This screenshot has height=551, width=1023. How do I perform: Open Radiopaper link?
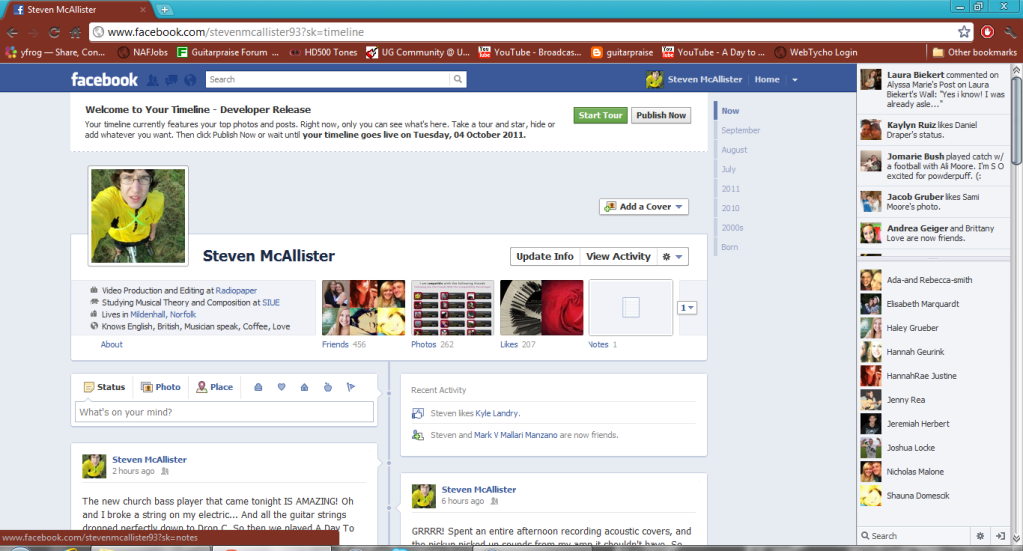236,291
